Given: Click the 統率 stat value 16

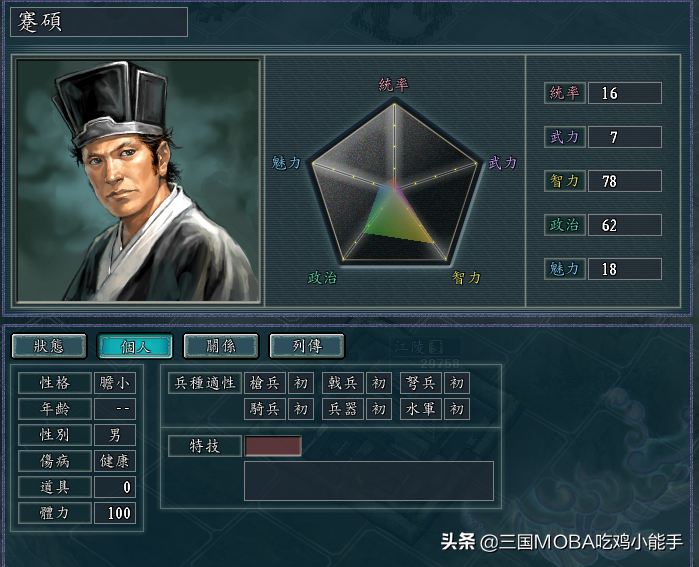Looking at the screenshot, I should pyautogui.click(x=625, y=93).
